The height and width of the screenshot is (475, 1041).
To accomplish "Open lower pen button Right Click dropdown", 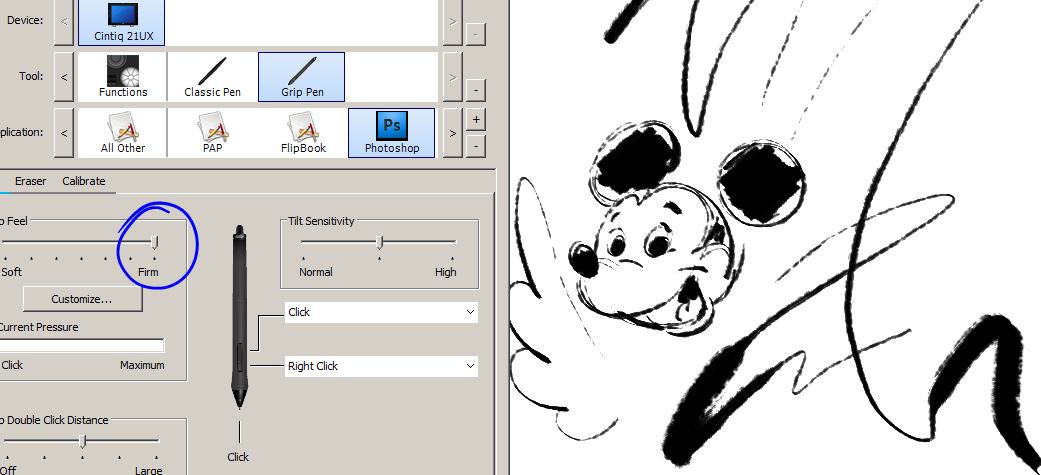I will click(381, 366).
